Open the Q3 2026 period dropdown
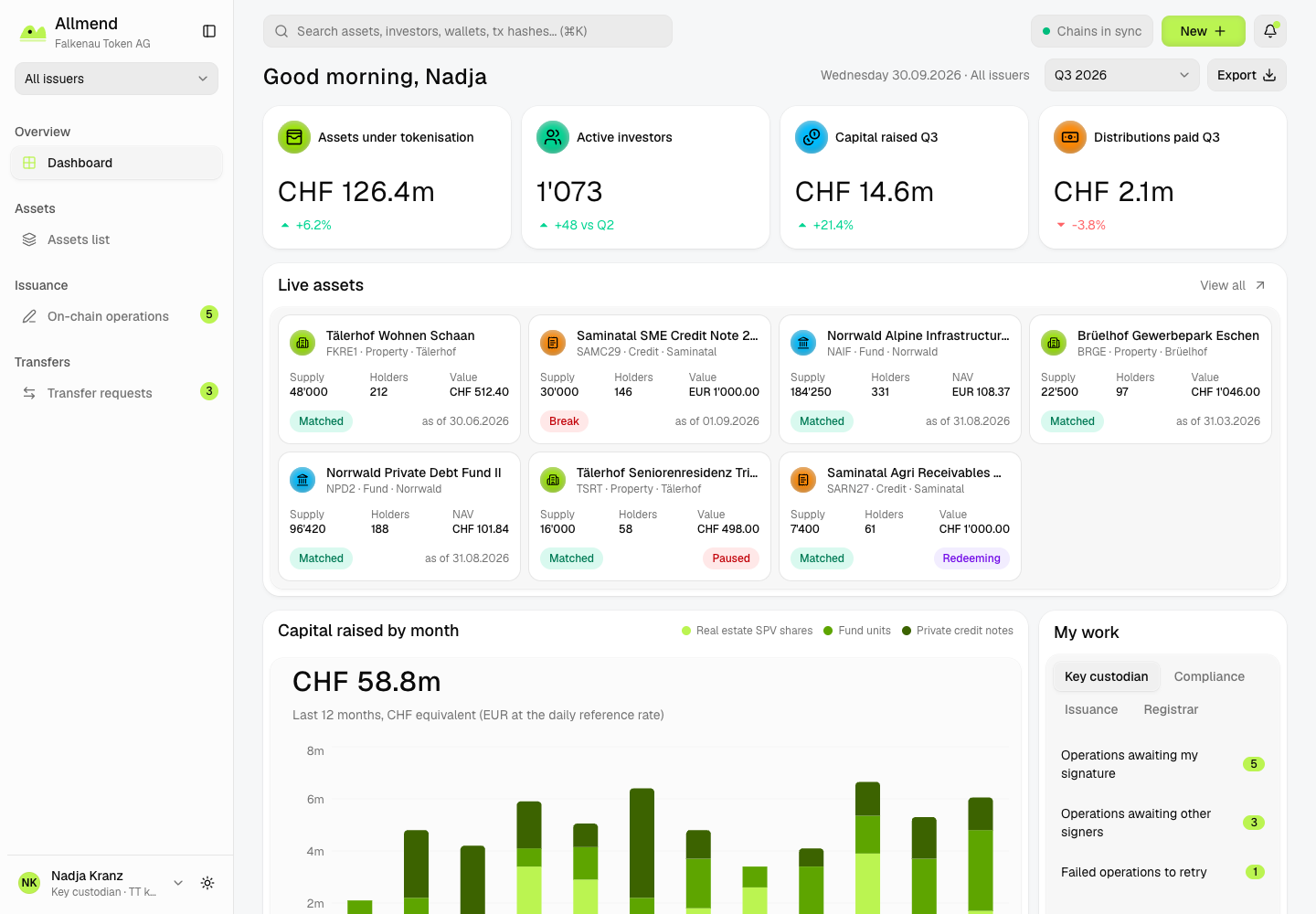This screenshot has height=914, width=1316. (1121, 75)
